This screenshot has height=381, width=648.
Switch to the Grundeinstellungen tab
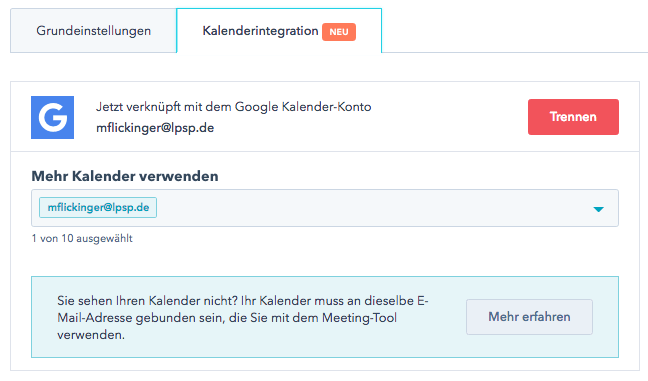tap(93, 31)
